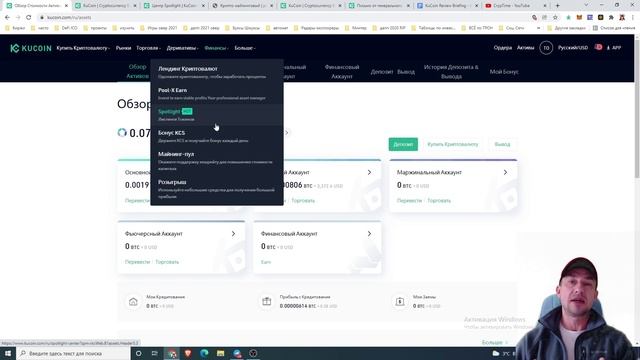
Task: Click Transfer in Margin Account card
Action: click(409, 200)
